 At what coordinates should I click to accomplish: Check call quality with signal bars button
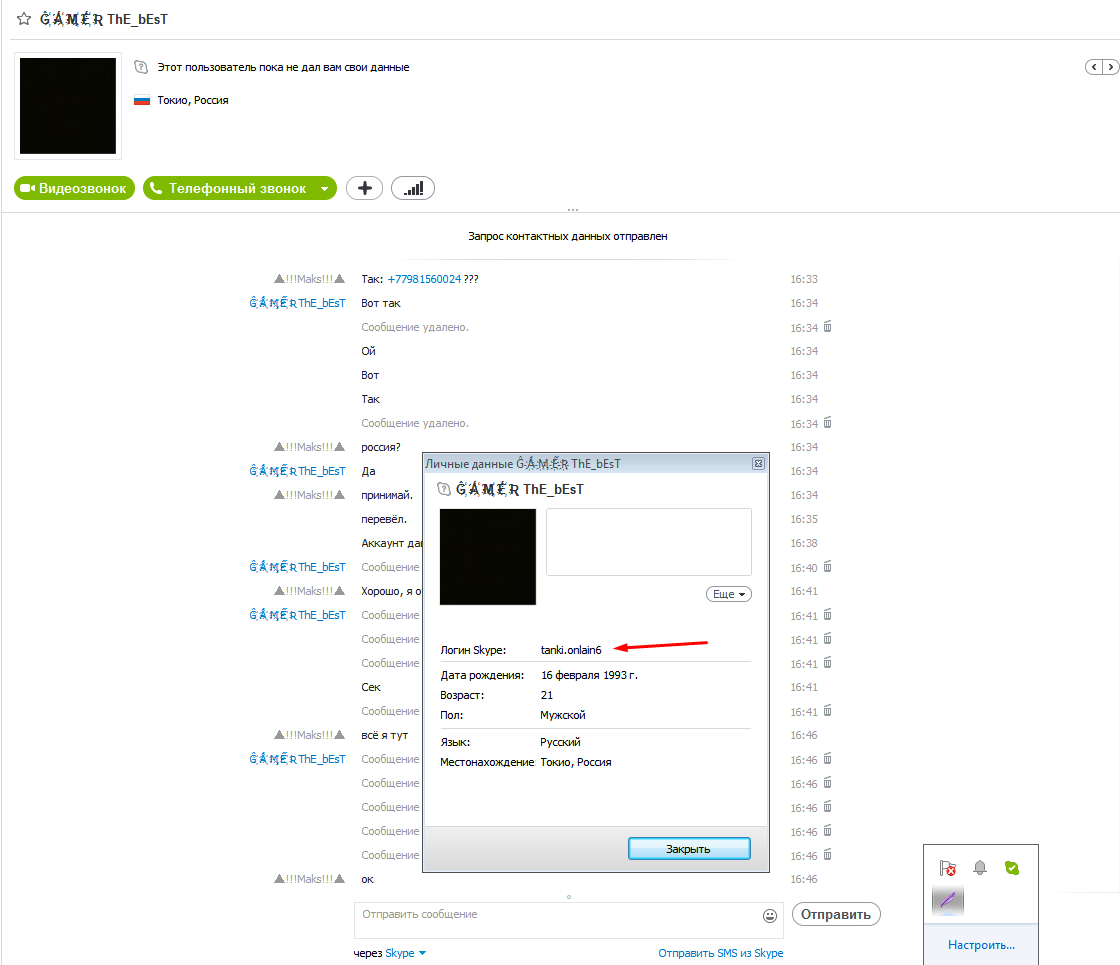[x=413, y=189]
